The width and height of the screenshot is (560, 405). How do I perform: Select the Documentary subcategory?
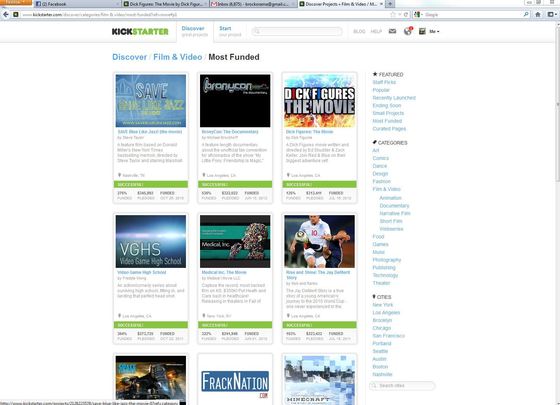(394, 206)
